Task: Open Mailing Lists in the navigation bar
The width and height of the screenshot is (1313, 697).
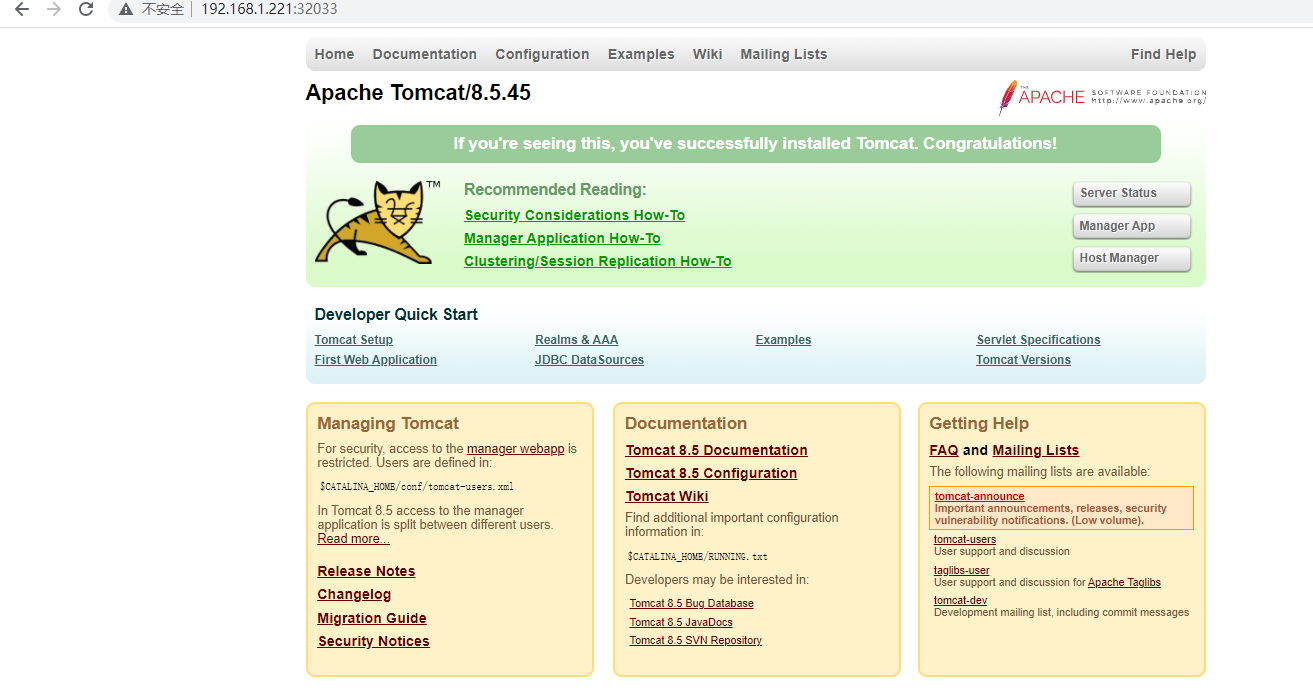Action: pos(784,54)
